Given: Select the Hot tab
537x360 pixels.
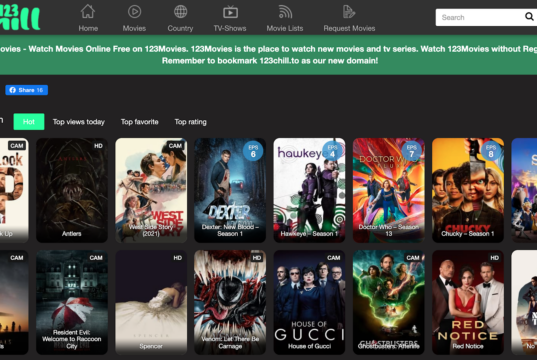Looking at the screenshot, I should tap(29, 122).
